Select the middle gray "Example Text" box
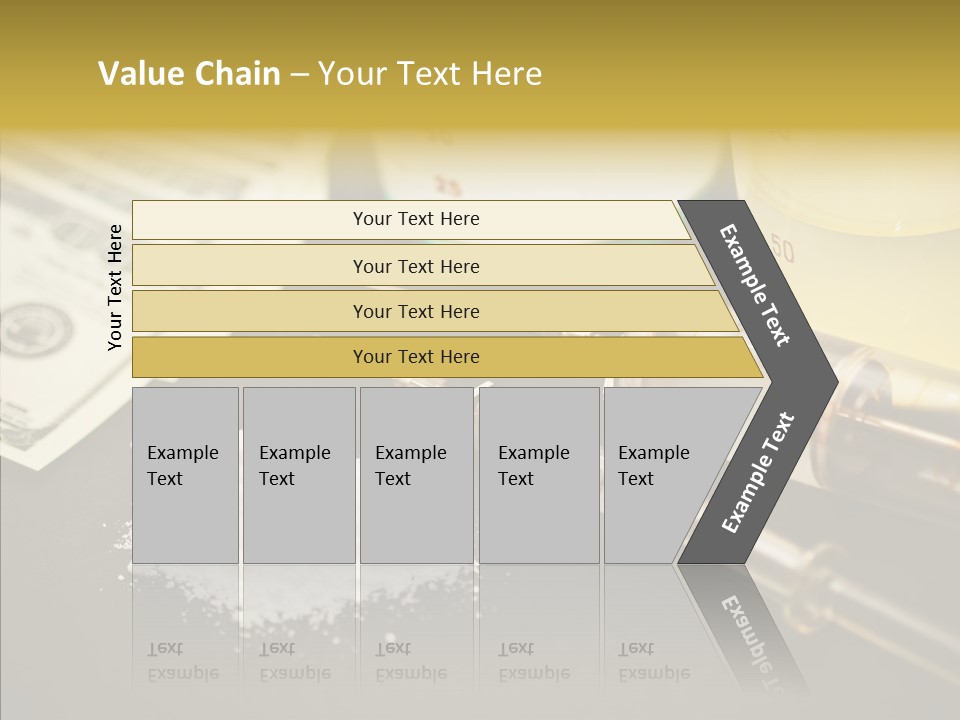 pos(416,474)
